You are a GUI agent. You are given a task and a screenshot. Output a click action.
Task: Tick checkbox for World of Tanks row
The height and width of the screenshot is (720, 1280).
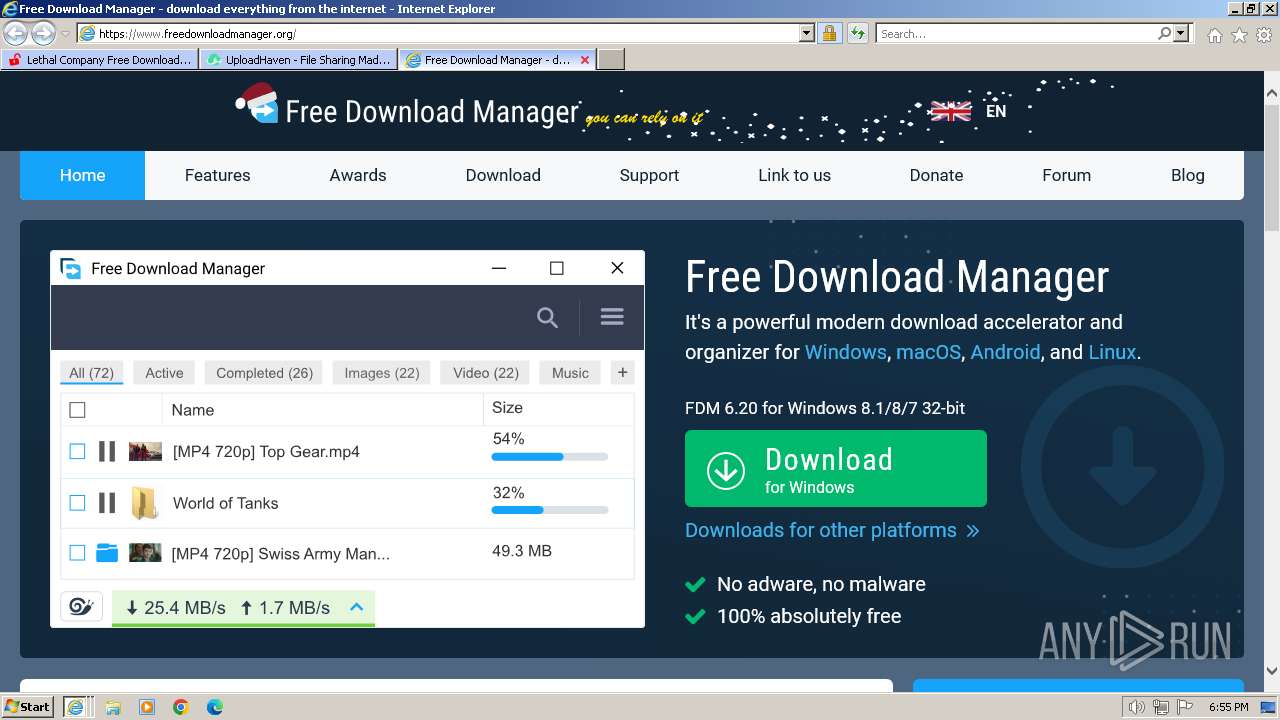click(x=77, y=503)
